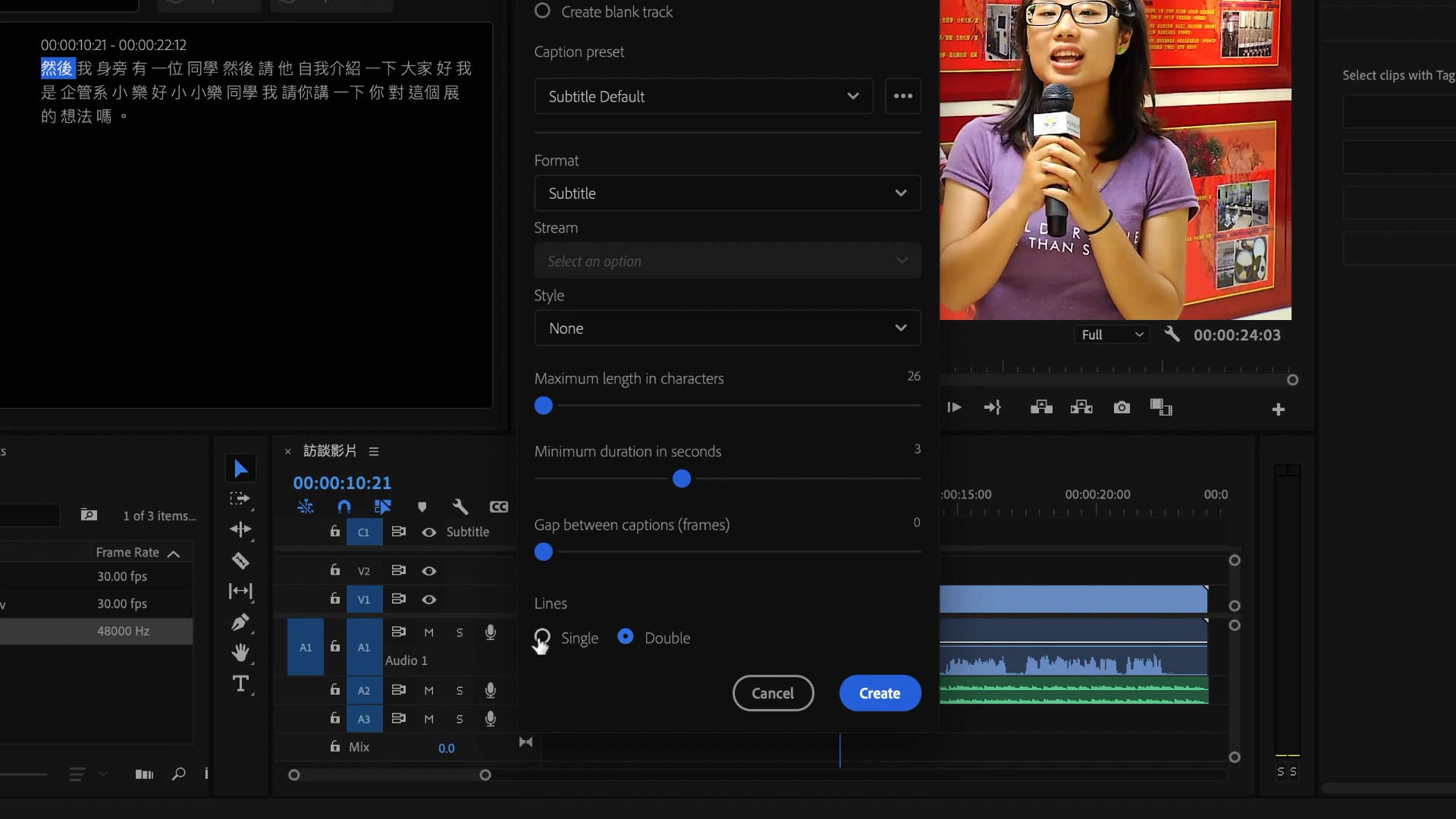Screen dimensions: 1456x819
Task: Select the Hand tool
Action: (240, 653)
